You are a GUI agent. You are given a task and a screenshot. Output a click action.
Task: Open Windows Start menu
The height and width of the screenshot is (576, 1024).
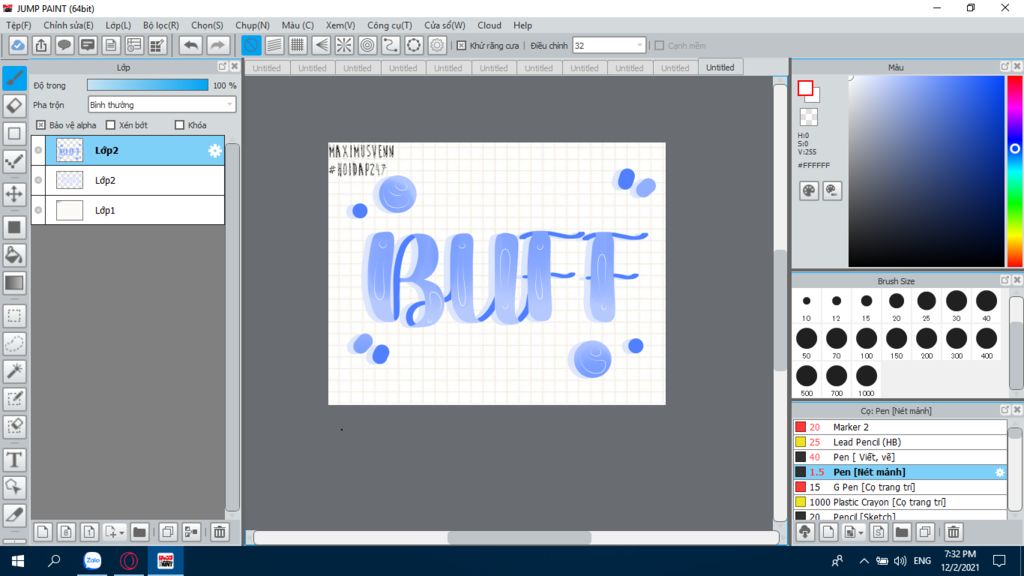coord(18,561)
